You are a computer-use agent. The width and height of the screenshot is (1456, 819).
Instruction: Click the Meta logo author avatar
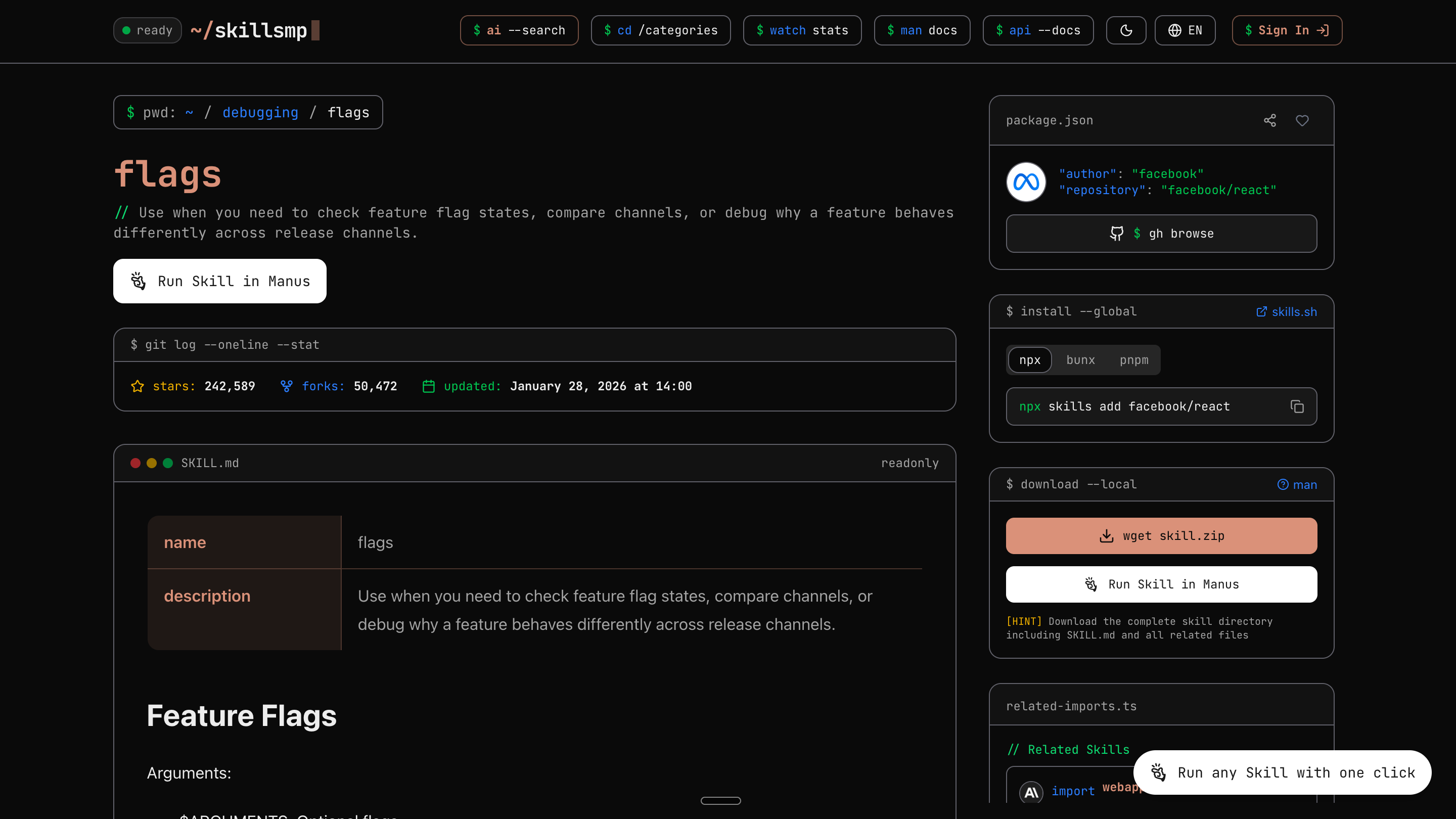(1026, 182)
